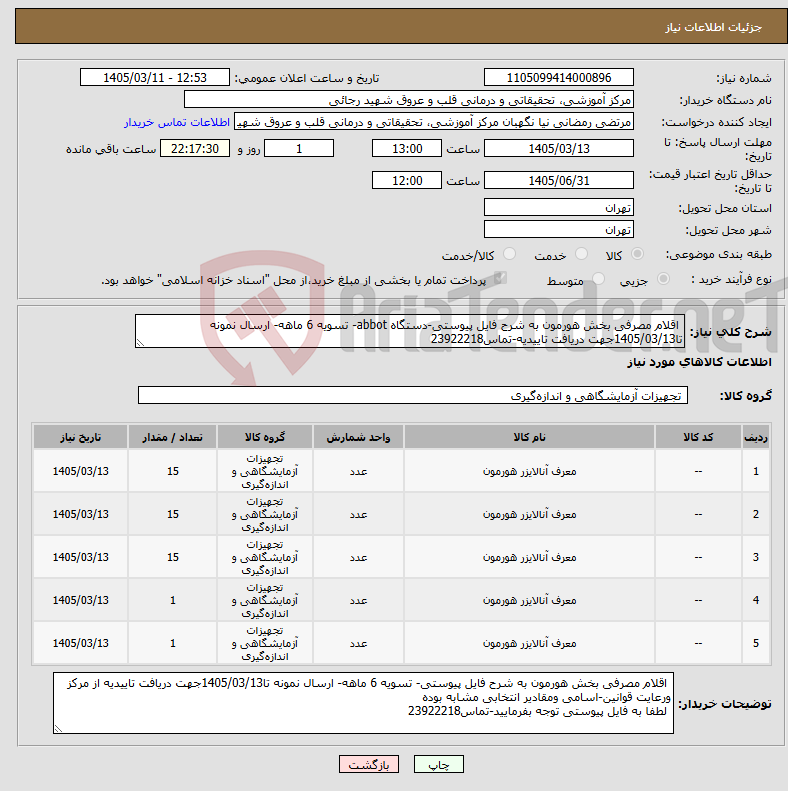Select the متوسط purchase type radio

[x=598, y=278]
